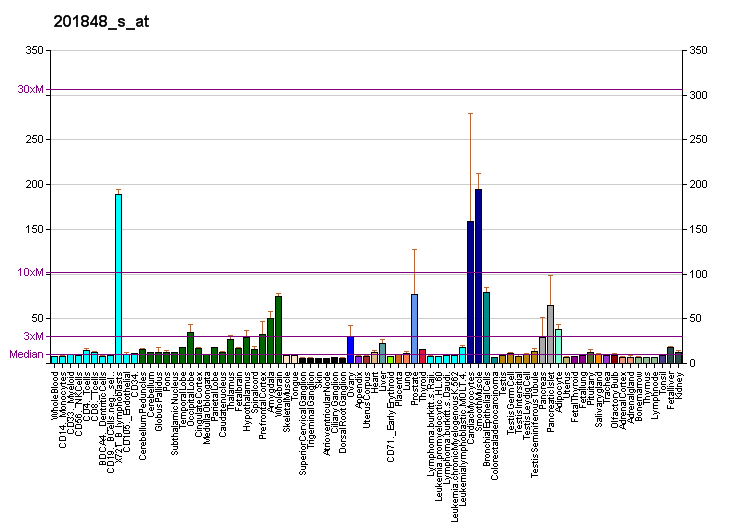Select the 30xM threshold label
This screenshot has width=732, height=530.
[x=30, y=89]
